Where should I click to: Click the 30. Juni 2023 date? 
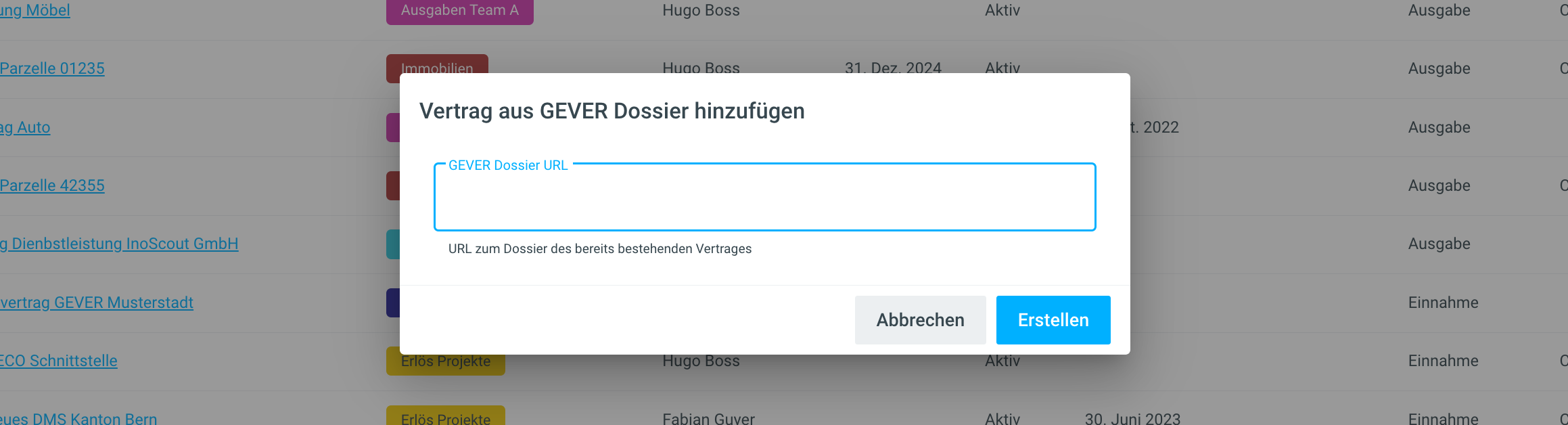click(1132, 418)
